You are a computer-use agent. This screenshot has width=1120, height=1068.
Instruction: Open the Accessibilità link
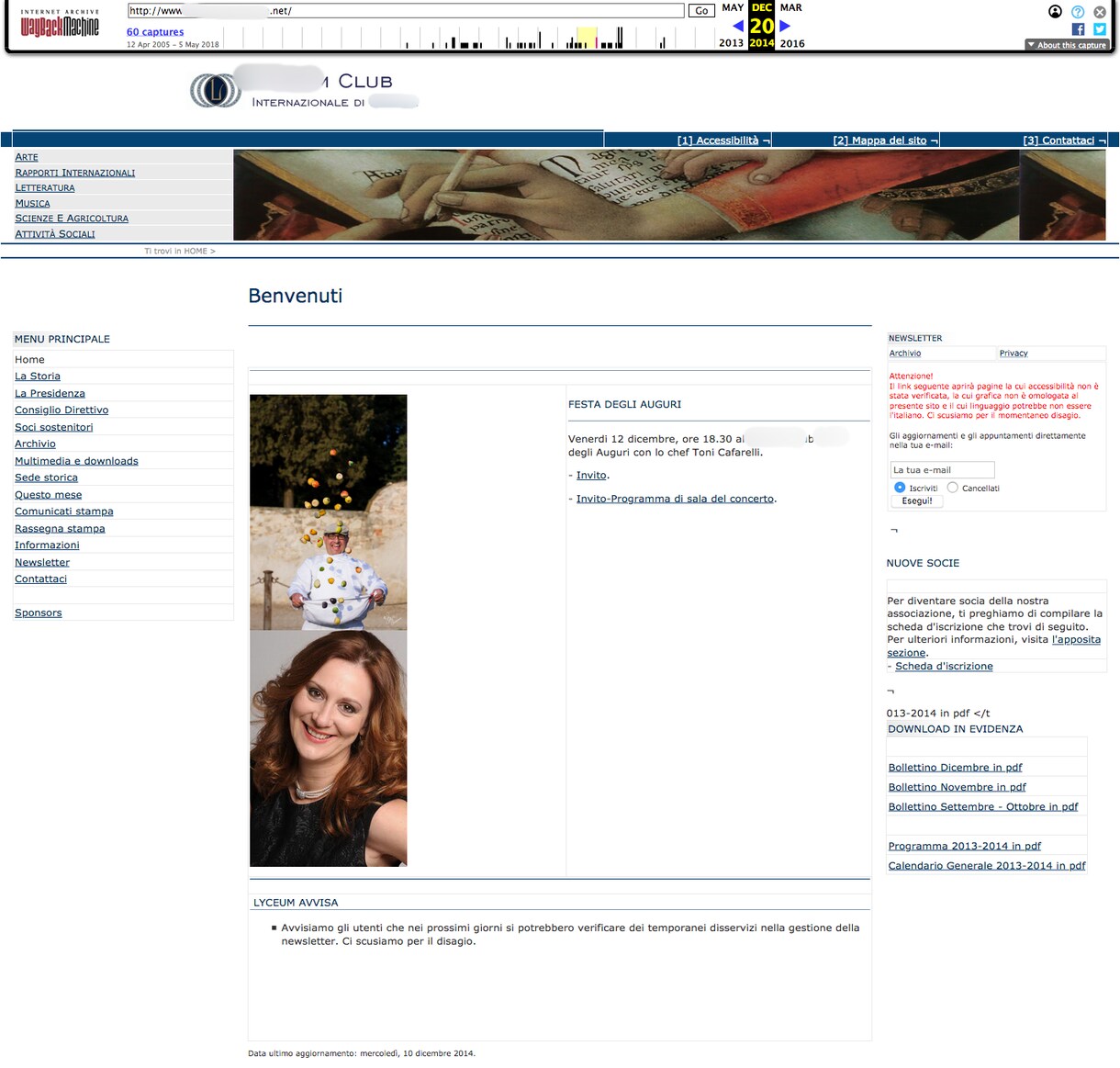(x=718, y=141)
